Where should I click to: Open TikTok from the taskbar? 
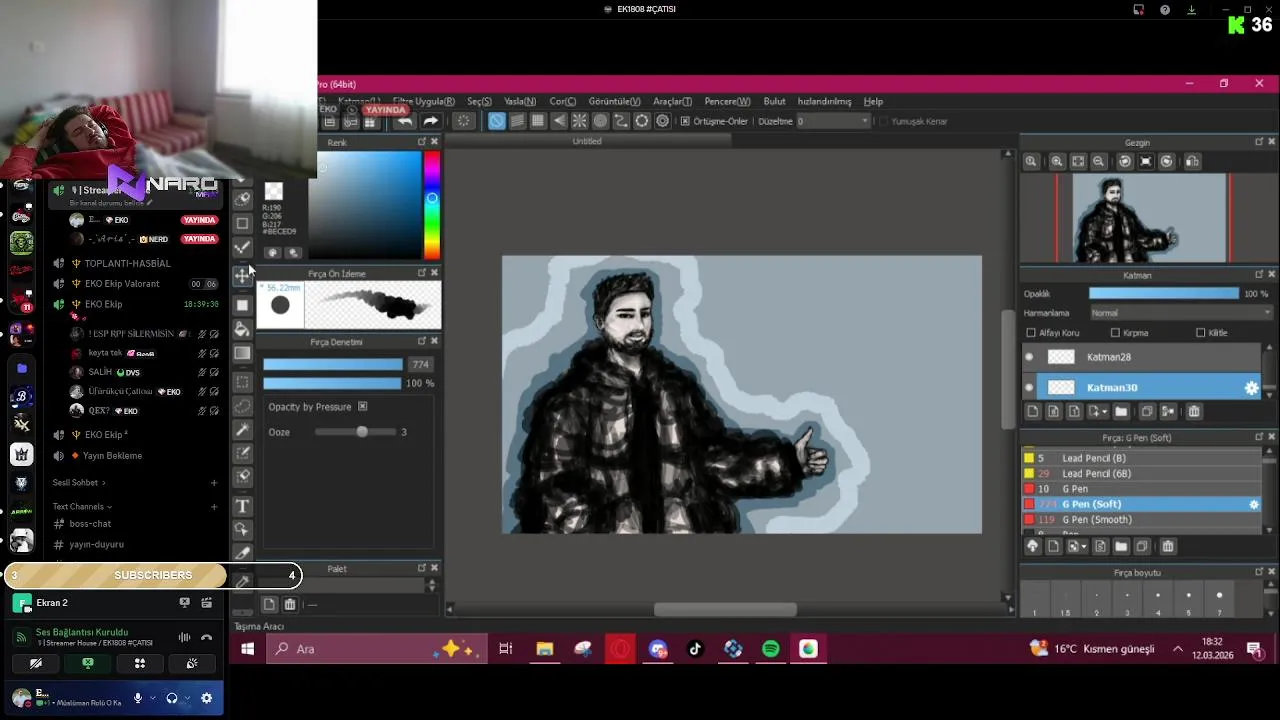tap(695, 649)
